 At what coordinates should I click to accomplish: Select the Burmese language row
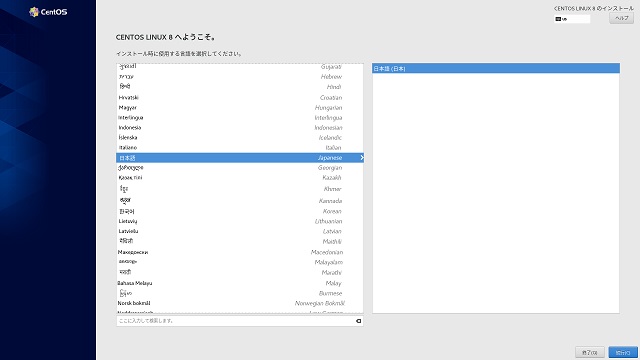pos(240,293)
